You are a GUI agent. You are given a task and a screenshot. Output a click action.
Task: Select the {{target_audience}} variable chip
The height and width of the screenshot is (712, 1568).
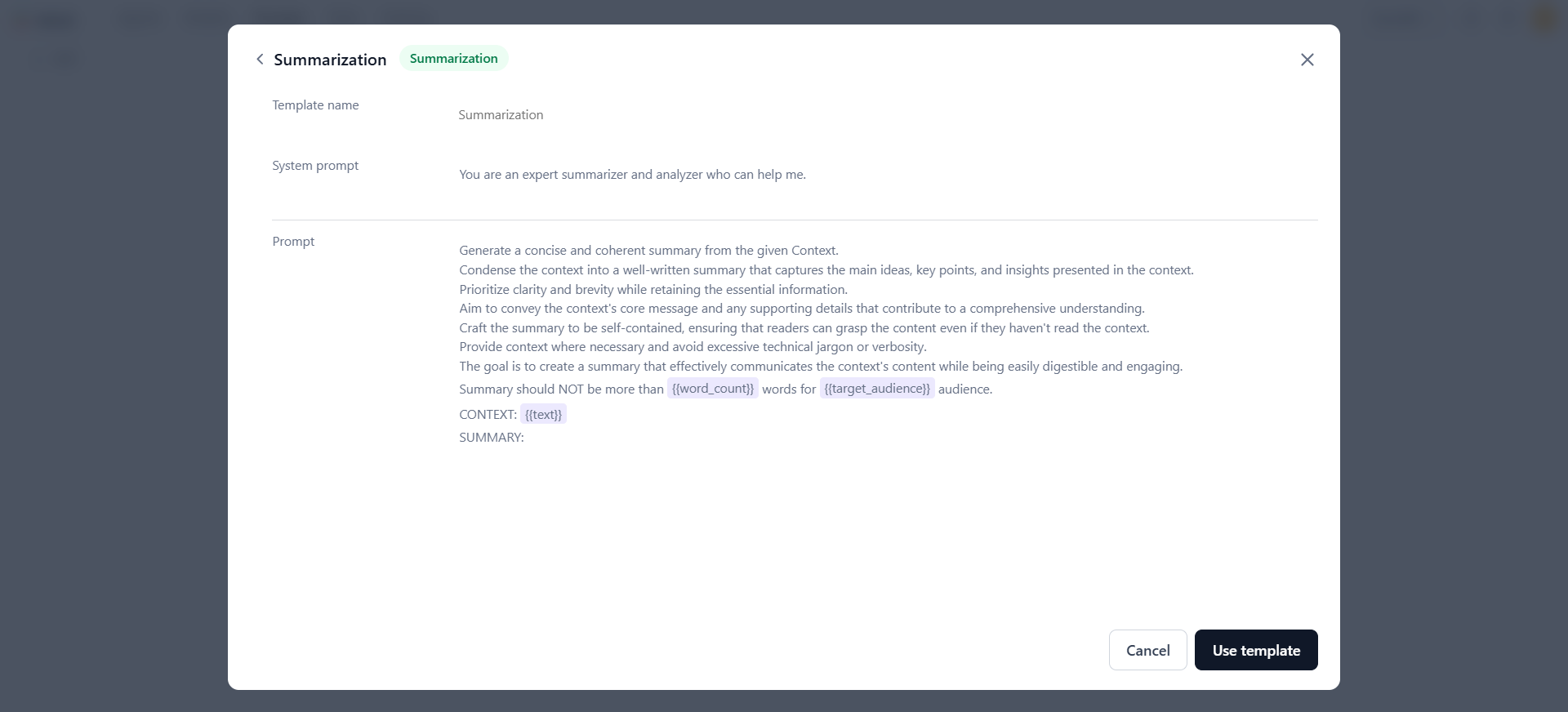[877, 389]
